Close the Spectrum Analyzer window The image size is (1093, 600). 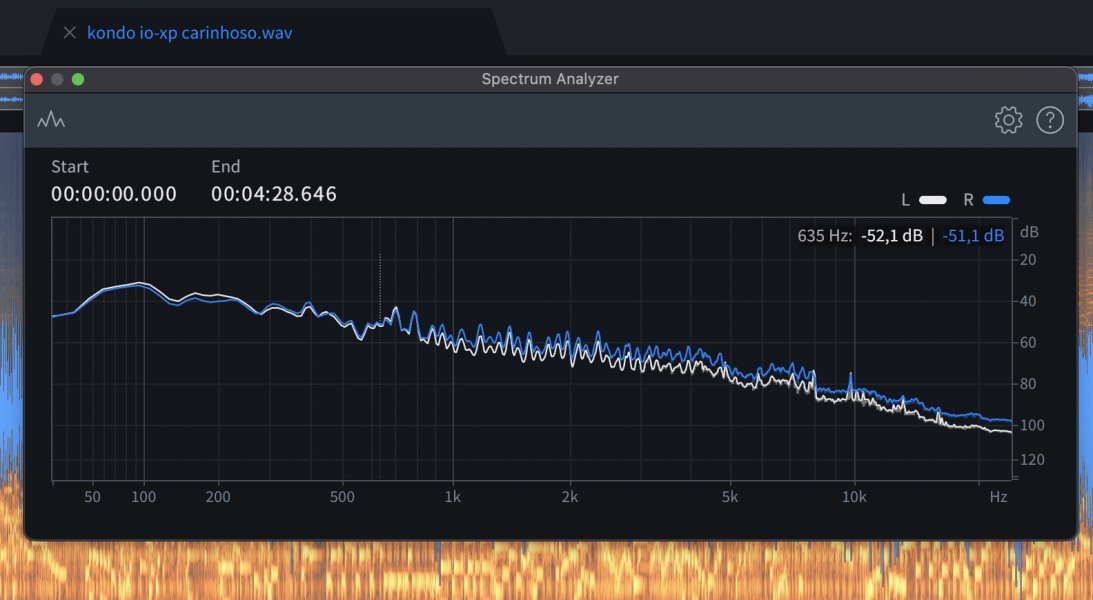37,79
